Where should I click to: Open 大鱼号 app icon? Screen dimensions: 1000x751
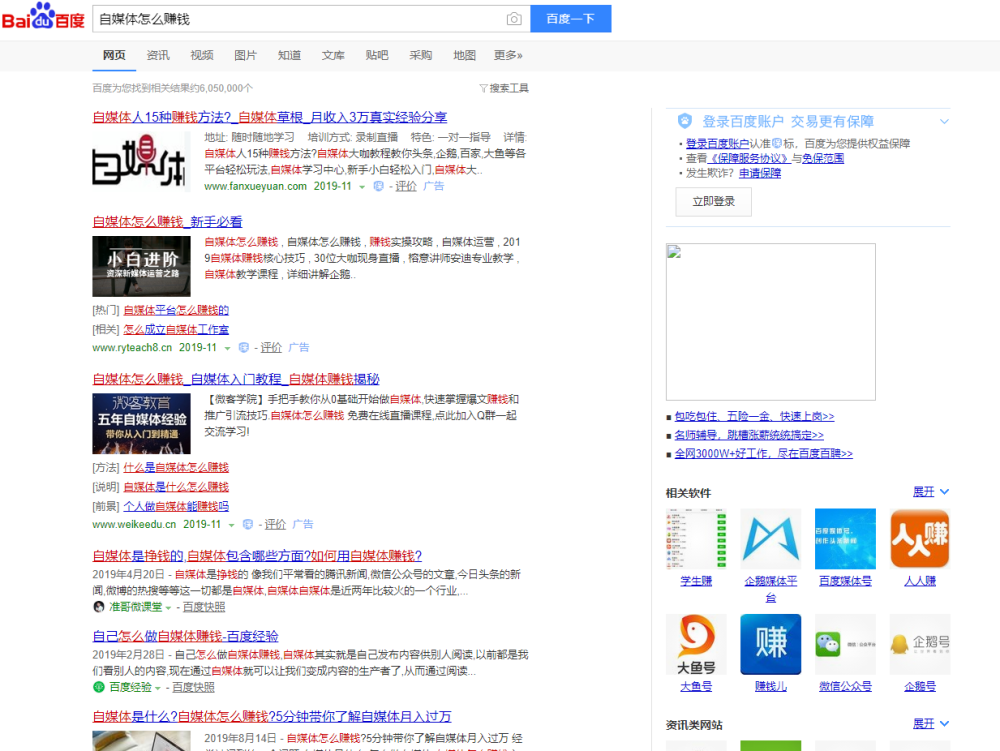(x=696, y=644)
